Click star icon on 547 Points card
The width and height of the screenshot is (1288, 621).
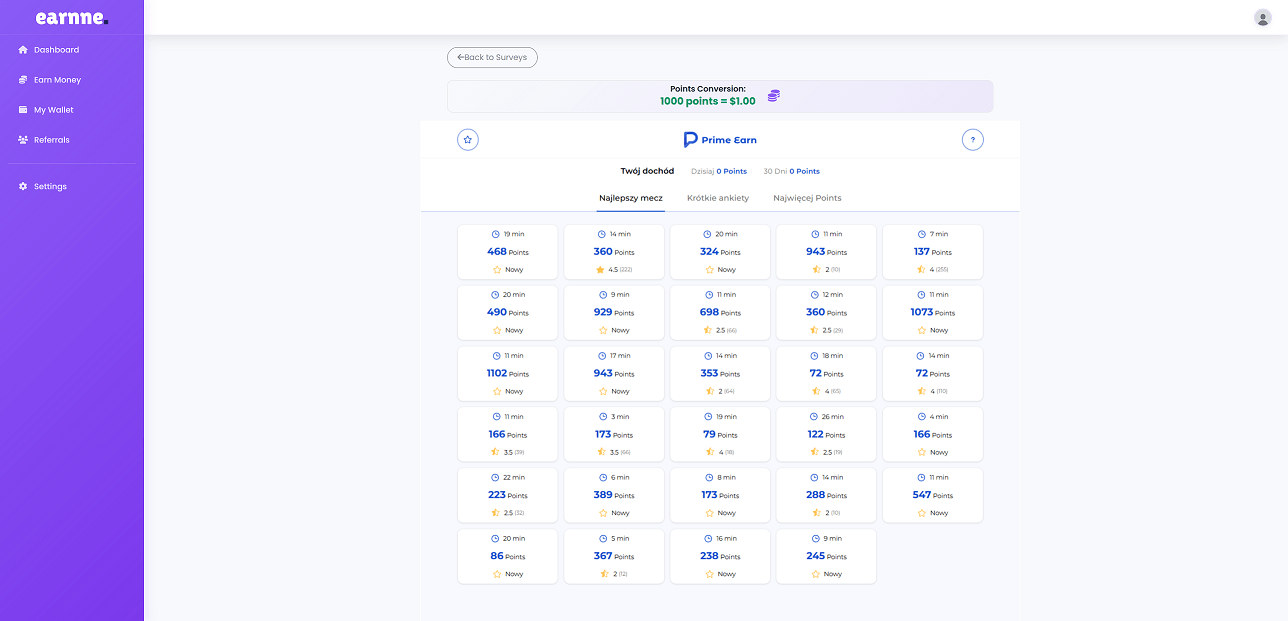[x=921, y=513]
